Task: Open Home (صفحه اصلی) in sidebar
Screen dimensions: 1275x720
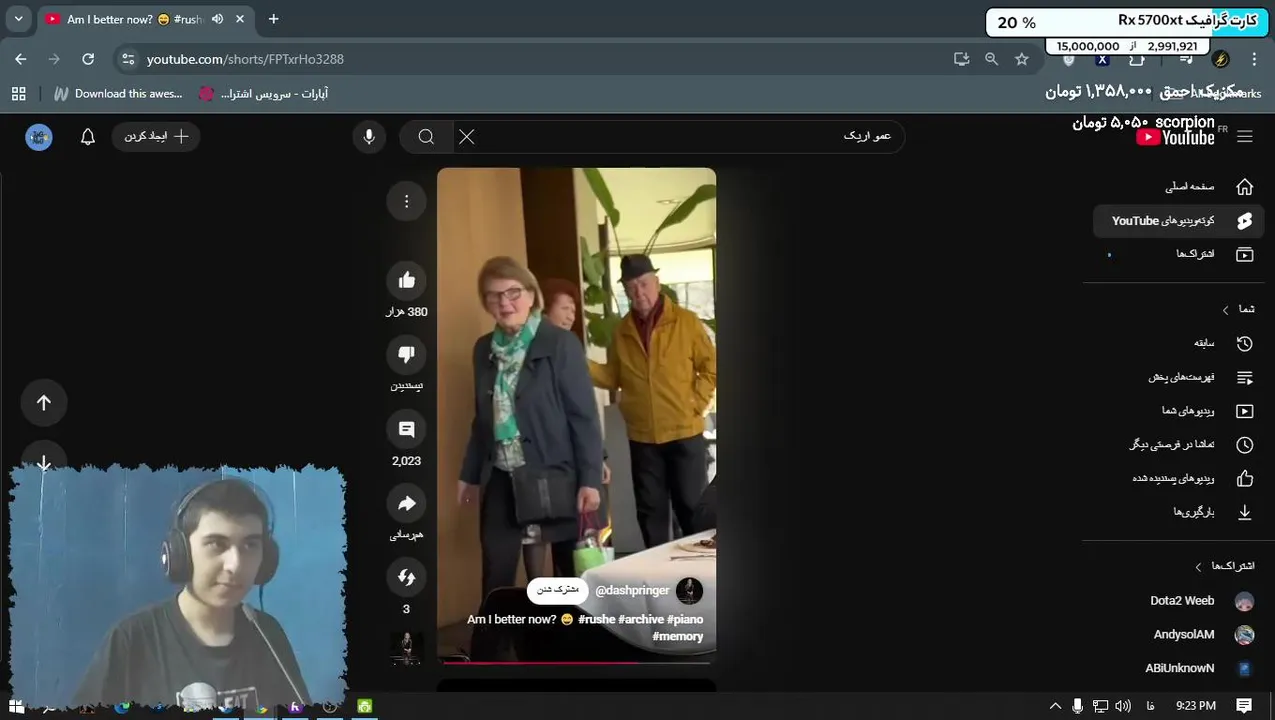Action: pos(1177,187)
